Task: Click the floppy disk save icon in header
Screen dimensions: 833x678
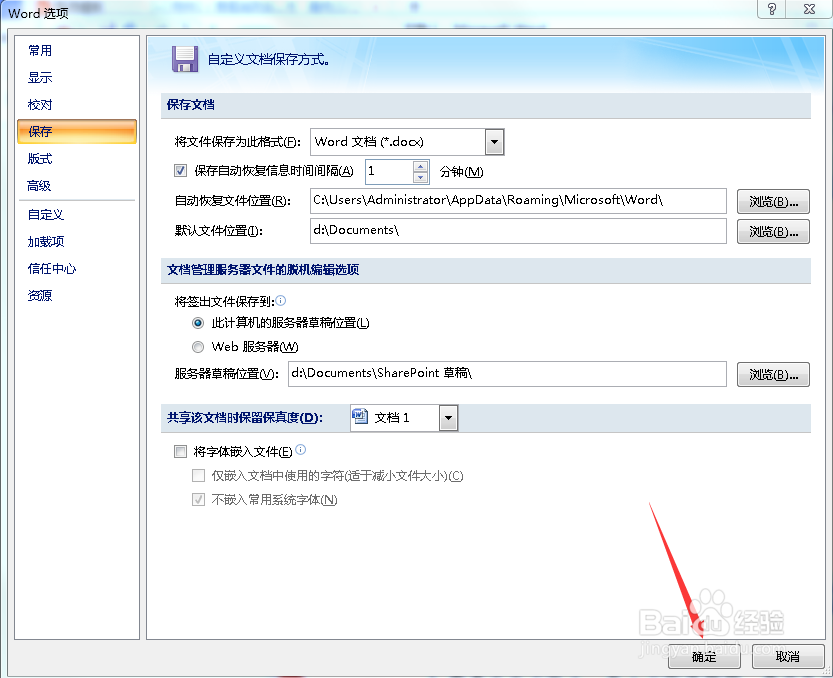Action: (x=185, y=59)
